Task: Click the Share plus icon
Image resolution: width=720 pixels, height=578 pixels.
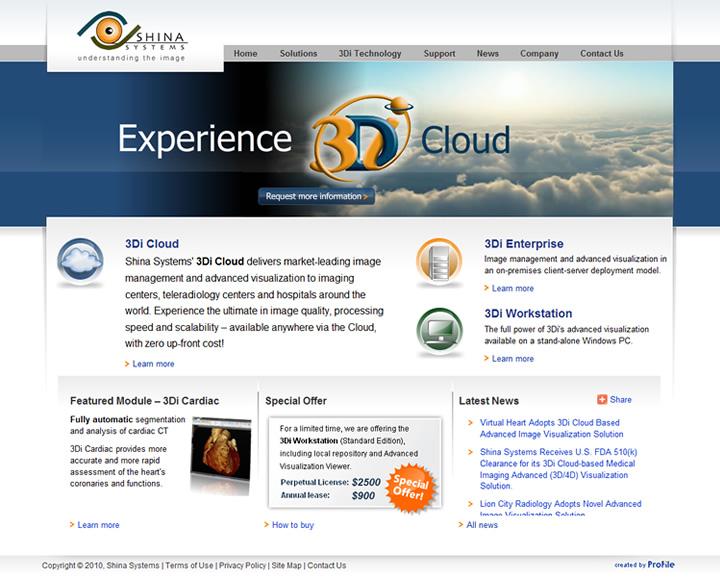Action: point(602,399)
